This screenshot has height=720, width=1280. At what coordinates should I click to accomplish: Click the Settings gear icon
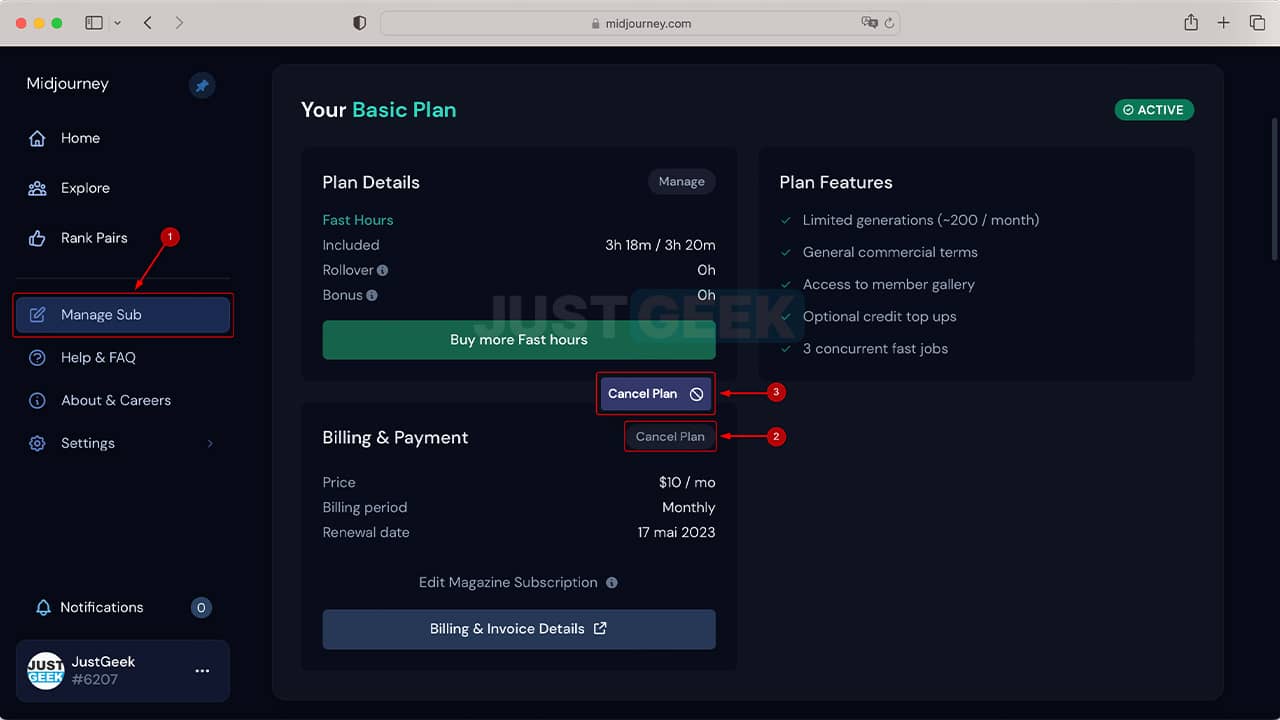[37, 443]
